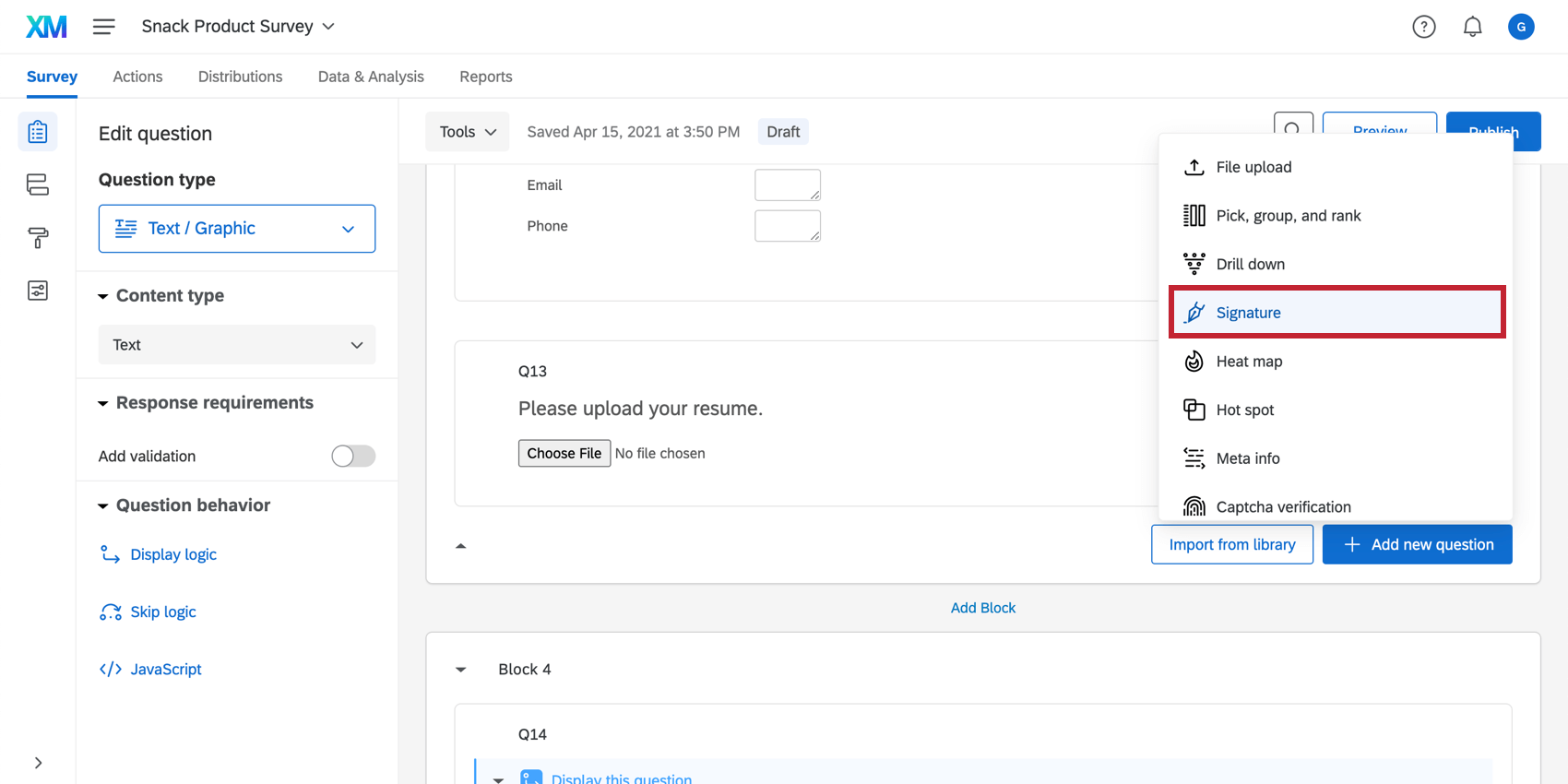Open Survey options sidebar icon
1568x784 pixels.
tap(38, 291)
